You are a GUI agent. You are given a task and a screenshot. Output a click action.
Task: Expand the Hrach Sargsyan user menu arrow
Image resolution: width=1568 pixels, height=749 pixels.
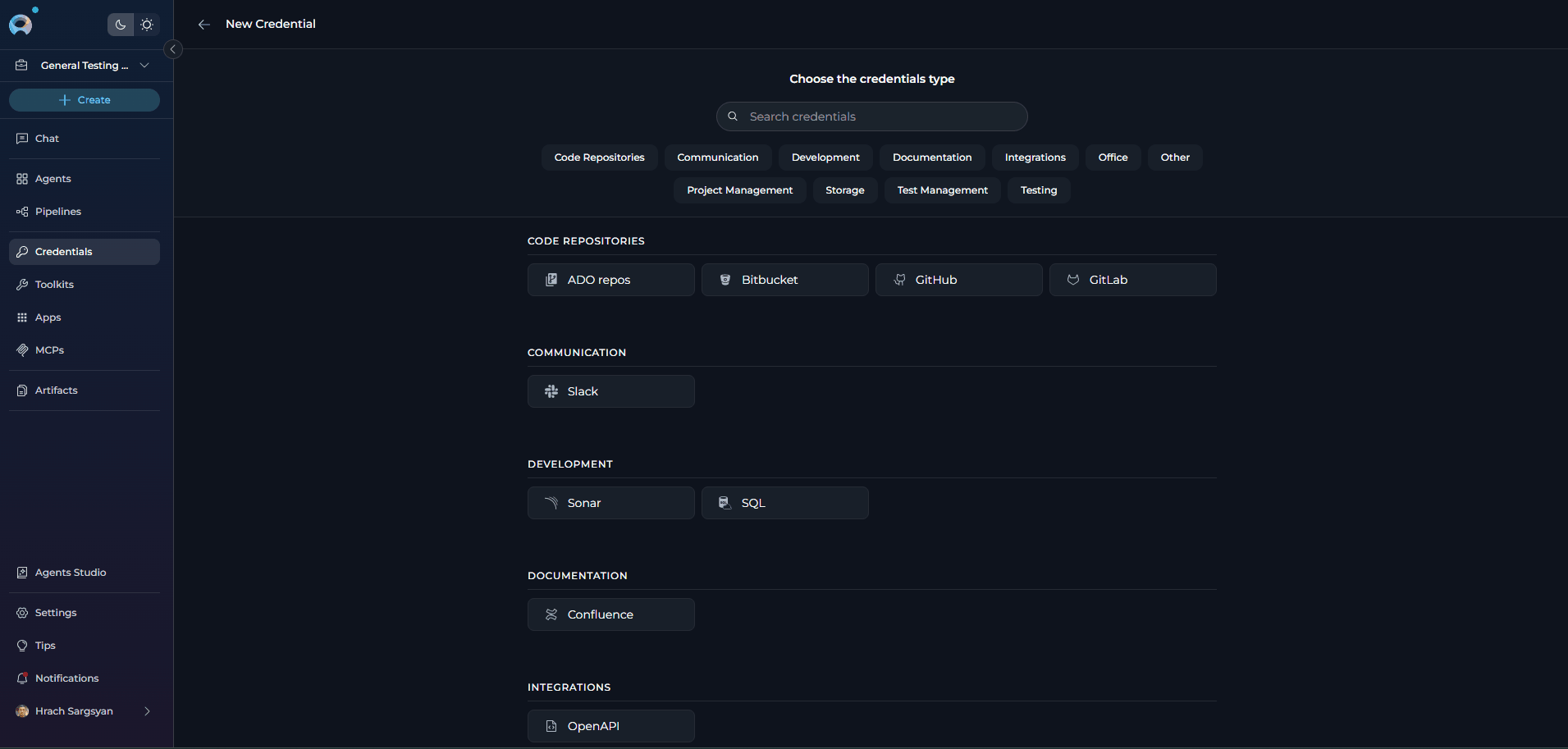pos(147,711)
